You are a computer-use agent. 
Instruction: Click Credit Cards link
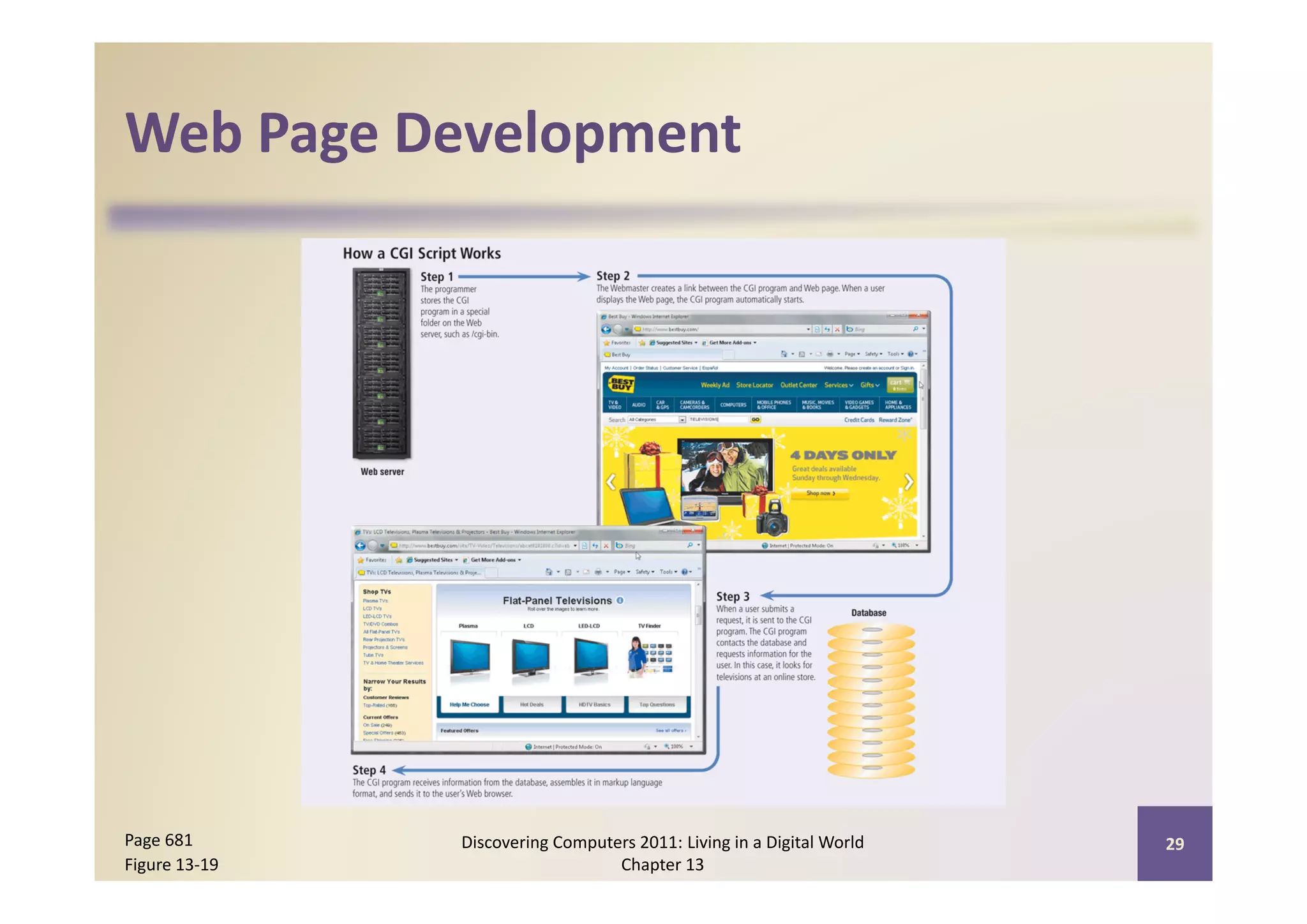point(859,420)
